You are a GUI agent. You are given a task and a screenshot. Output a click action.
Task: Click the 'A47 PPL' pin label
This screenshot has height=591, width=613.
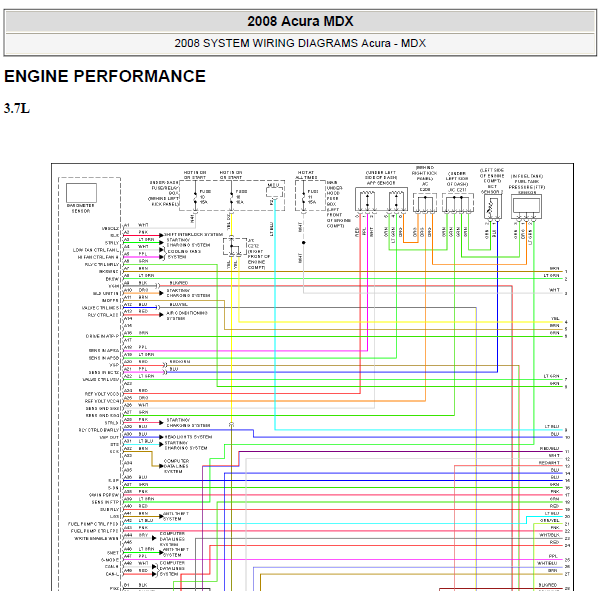pos(136,556)
